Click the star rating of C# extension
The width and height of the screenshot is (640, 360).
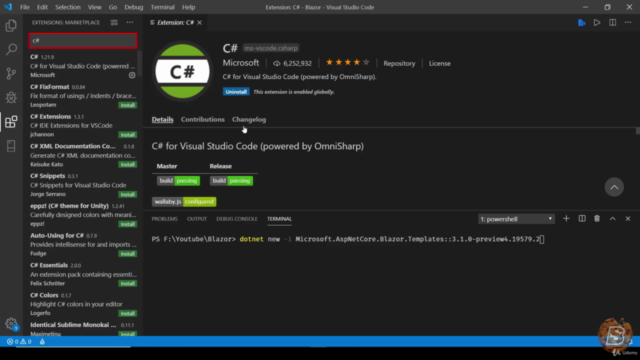tap(347, 62)
